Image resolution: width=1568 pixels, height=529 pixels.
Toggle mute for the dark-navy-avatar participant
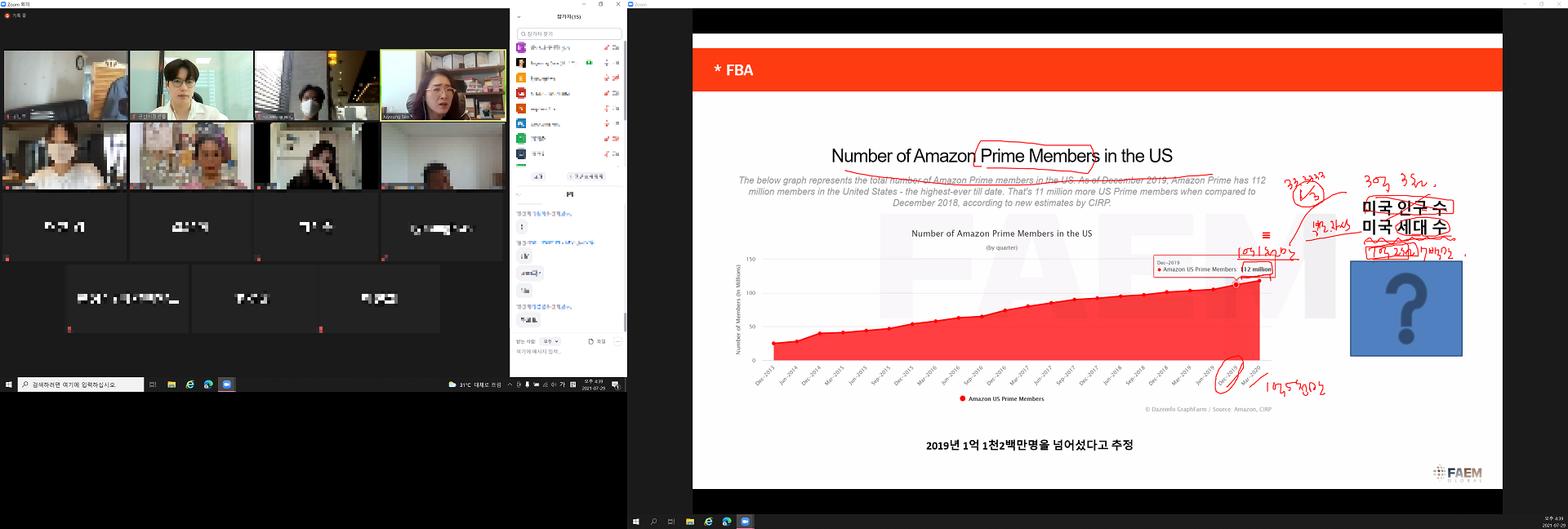607,153
